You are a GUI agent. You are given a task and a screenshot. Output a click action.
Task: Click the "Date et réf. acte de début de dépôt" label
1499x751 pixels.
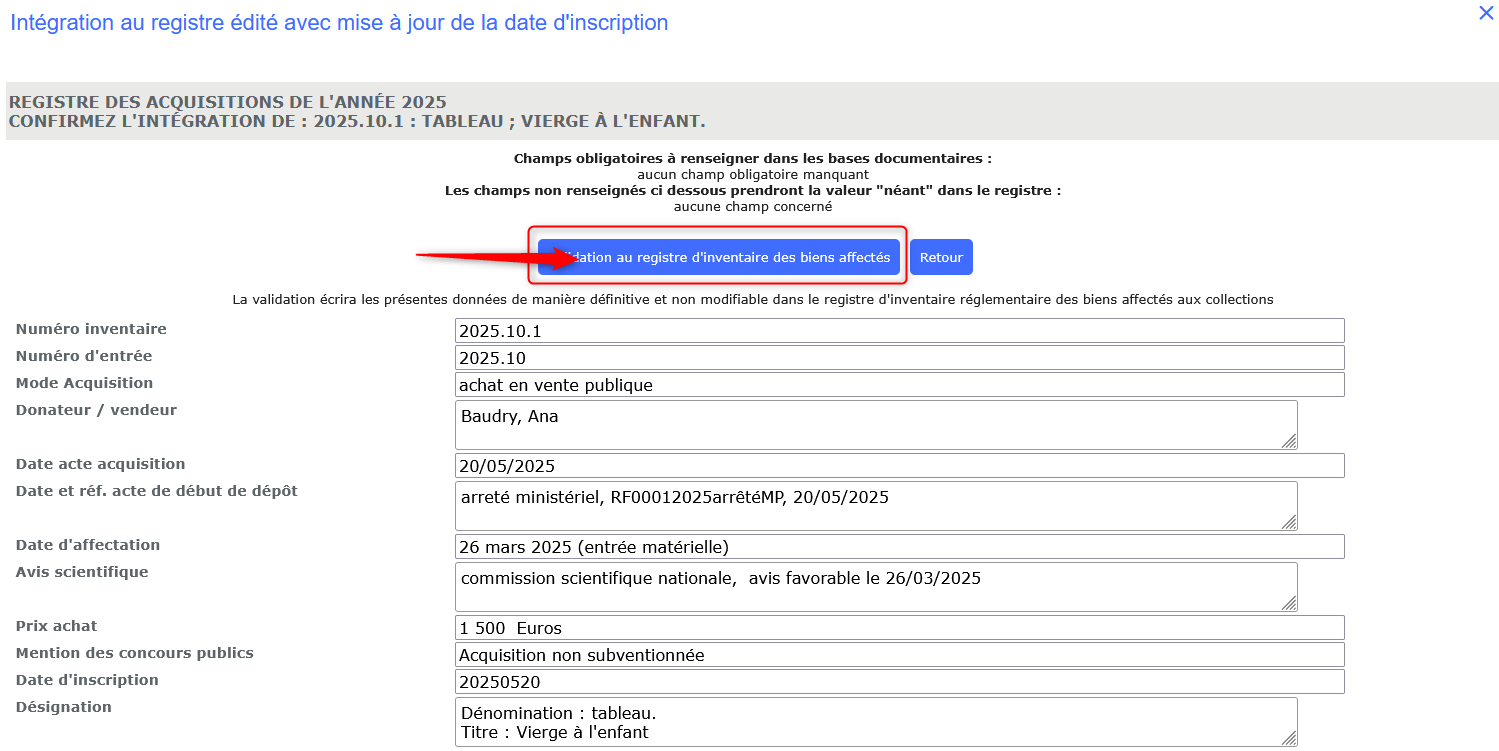(157, 491)
